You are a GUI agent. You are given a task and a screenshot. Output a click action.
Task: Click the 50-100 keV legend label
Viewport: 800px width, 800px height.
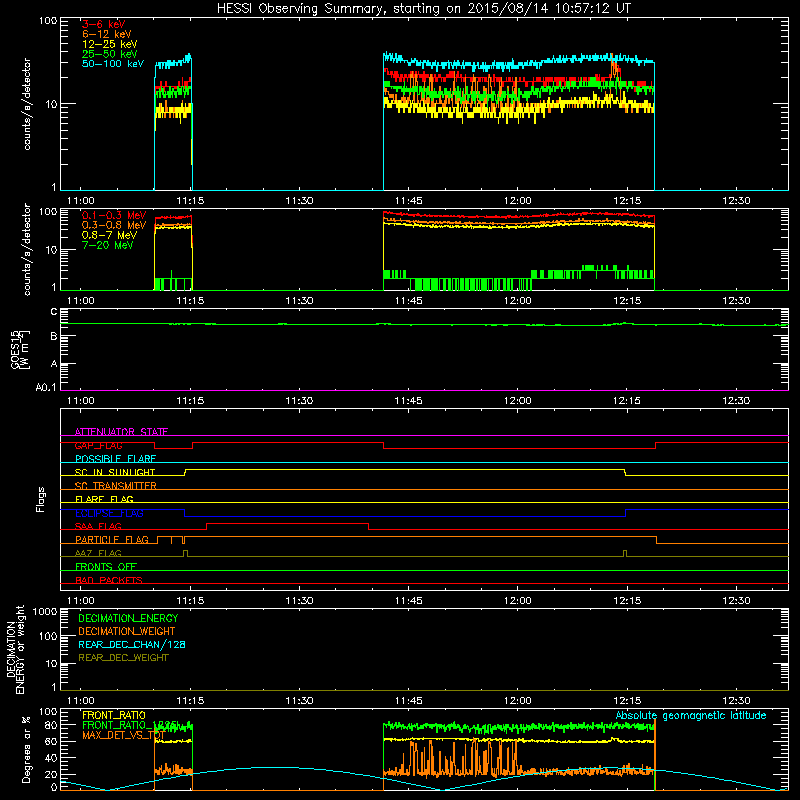coord(113,64)
